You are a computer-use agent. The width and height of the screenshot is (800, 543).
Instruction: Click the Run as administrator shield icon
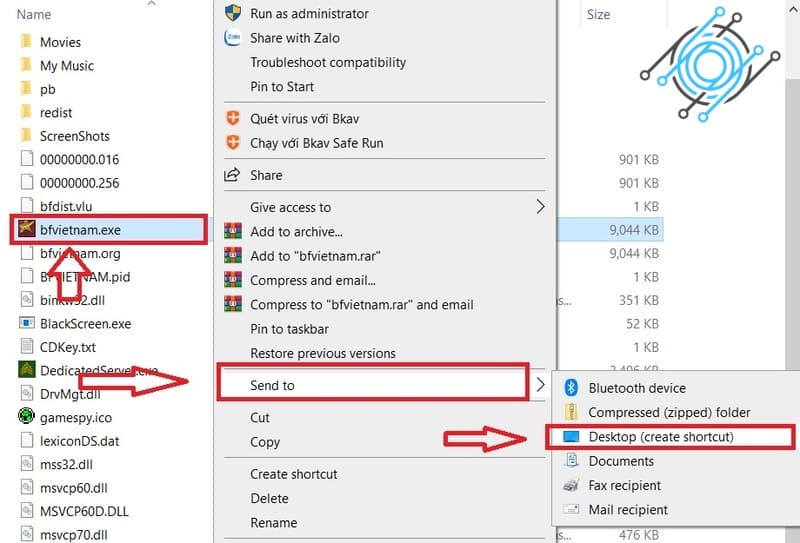233,13
